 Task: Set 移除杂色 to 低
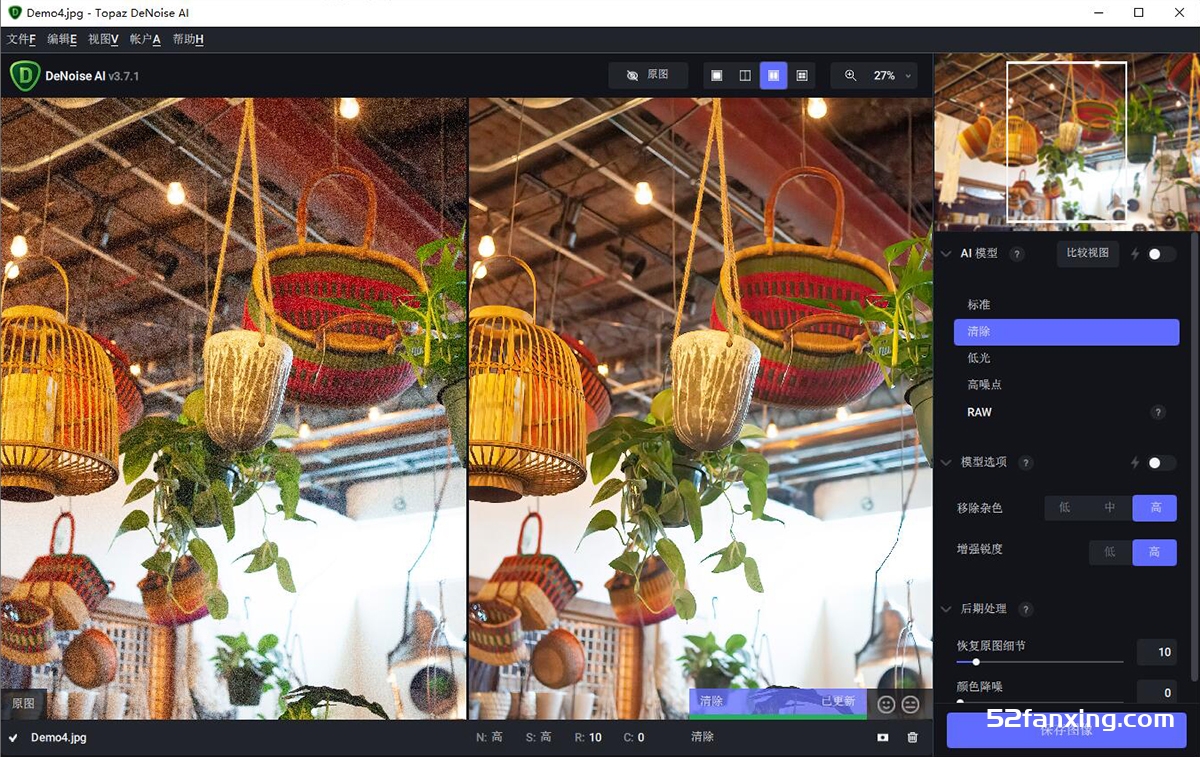1065,508
